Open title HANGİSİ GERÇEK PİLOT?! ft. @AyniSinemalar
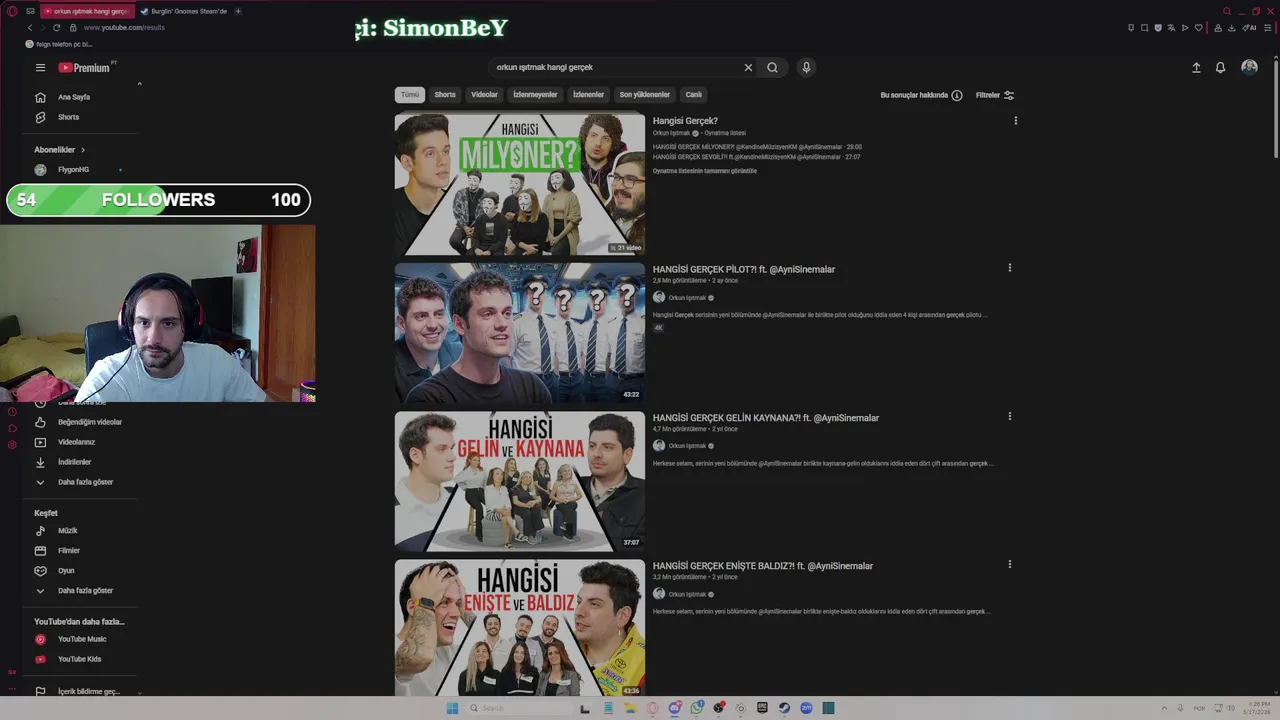This screenshot has height=720, width=1280. pyautogui.click(x=744, y=269)
